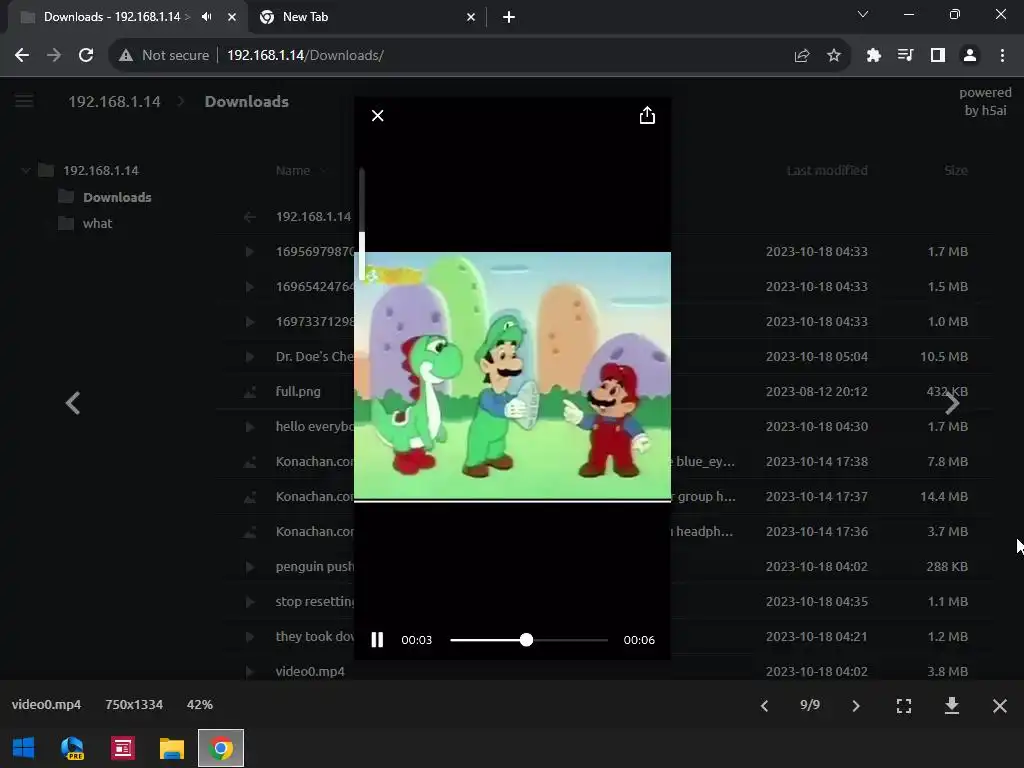Toggle the h5ai sidebar hamburger menu
The width and height of the screenshot is (1024, 768).
point(24,101)
